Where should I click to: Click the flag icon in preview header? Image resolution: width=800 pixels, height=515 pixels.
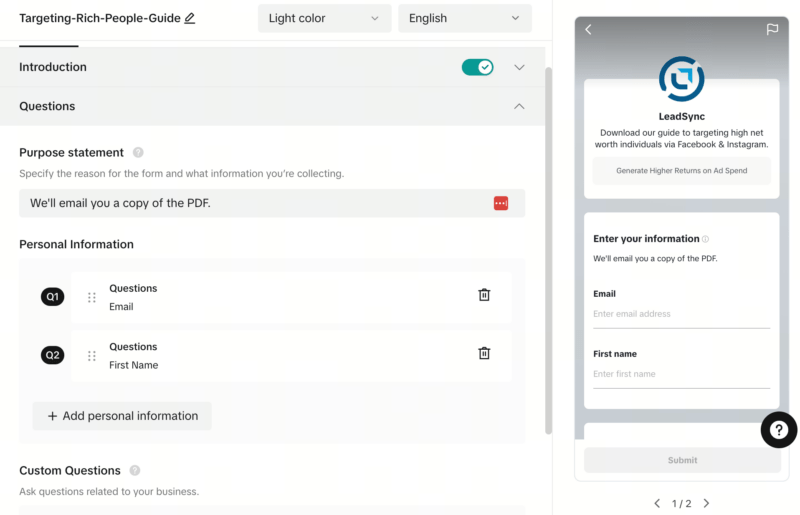pos(772,30)
